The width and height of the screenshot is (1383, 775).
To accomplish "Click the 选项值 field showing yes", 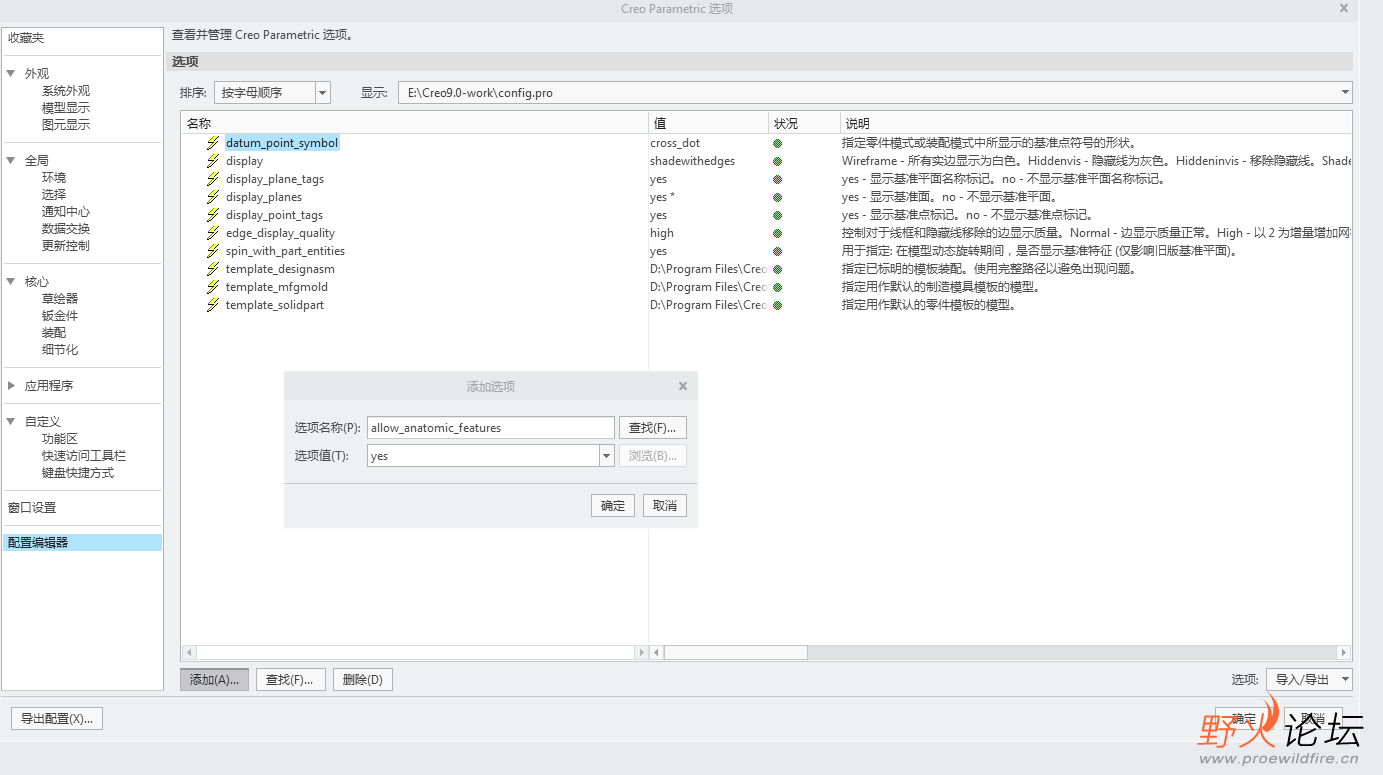I will pos(483,456).
